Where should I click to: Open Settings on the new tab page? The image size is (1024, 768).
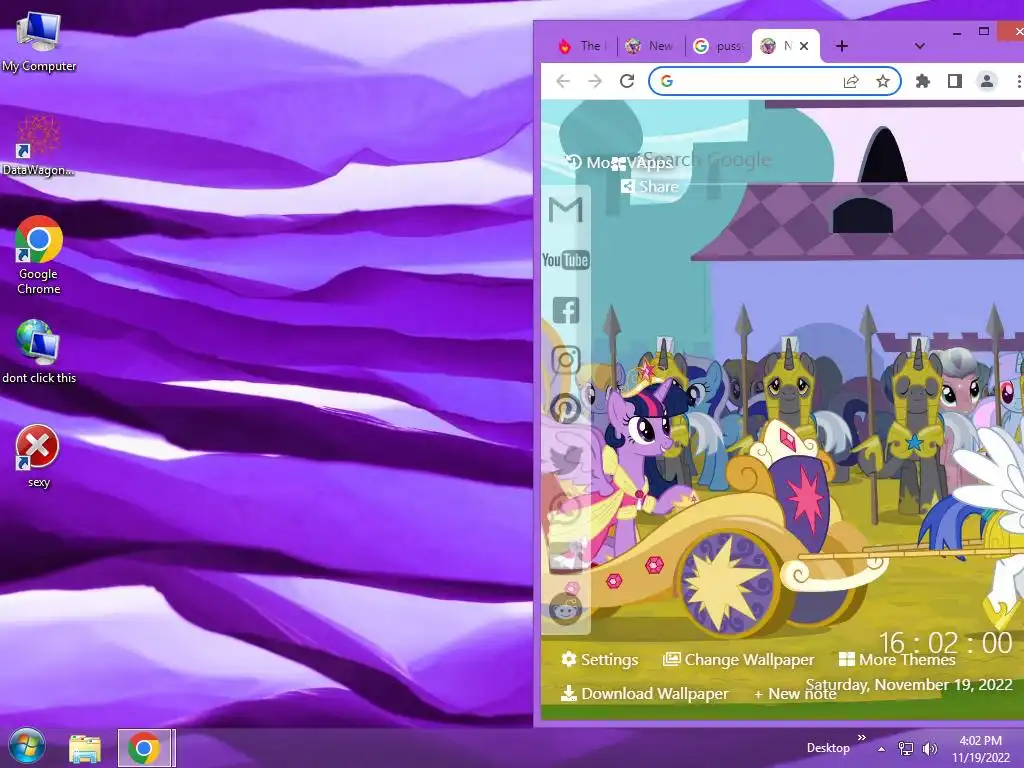click(x=600, y=660)
